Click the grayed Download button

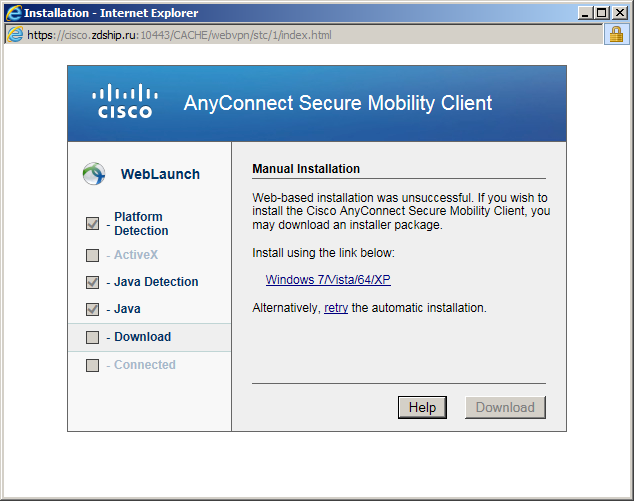505,407
